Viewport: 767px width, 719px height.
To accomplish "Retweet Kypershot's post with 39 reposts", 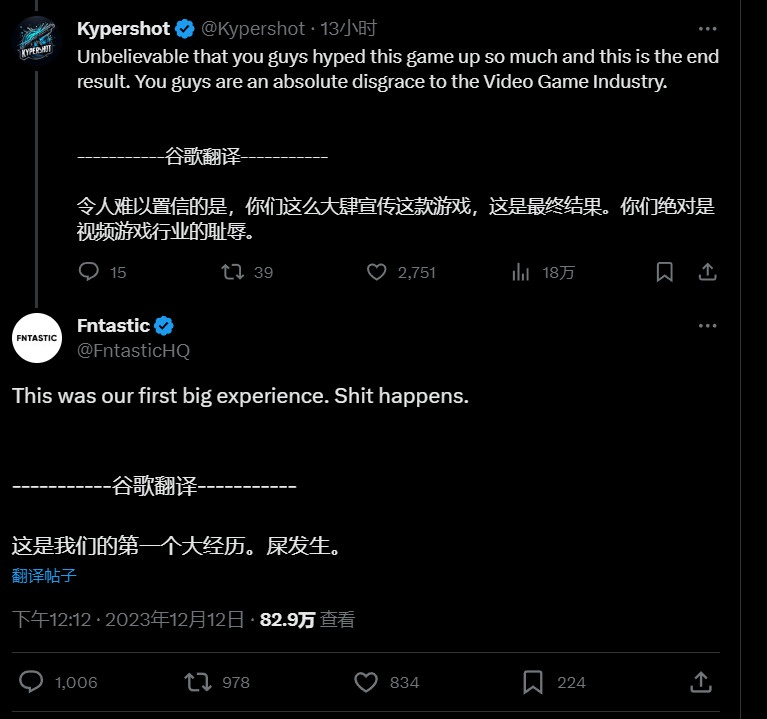I will [232, 271].
